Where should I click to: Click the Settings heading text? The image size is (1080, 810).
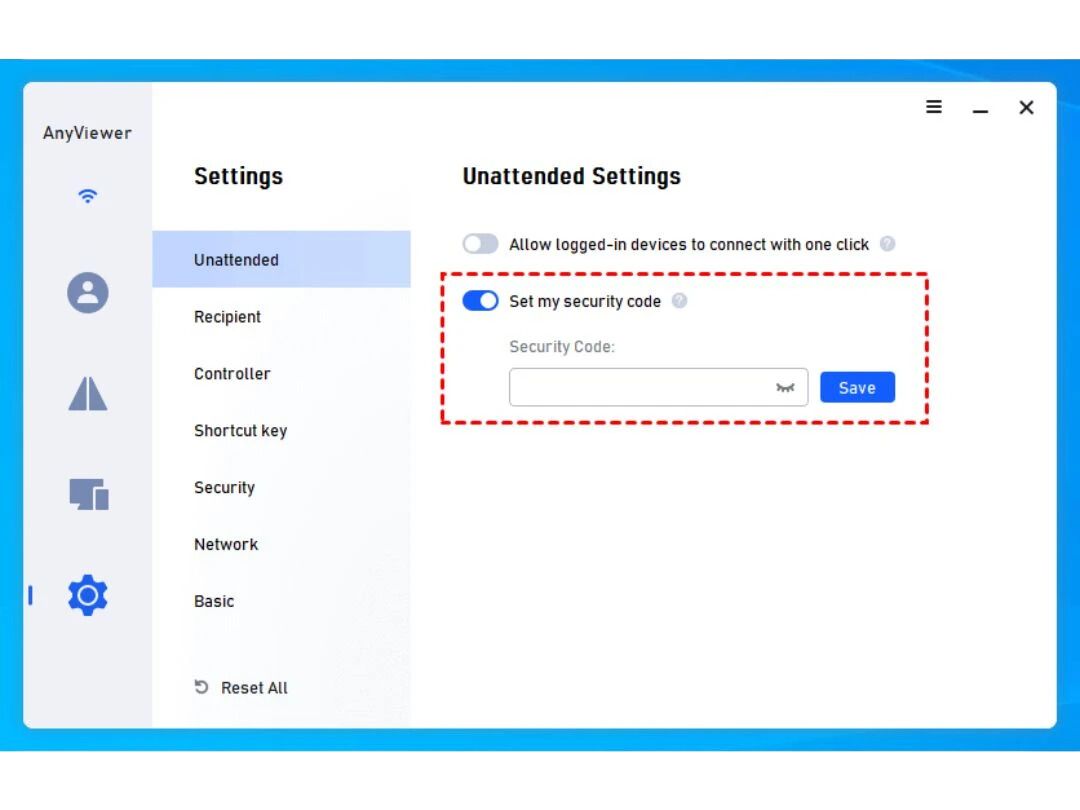[x=238, y=176]
